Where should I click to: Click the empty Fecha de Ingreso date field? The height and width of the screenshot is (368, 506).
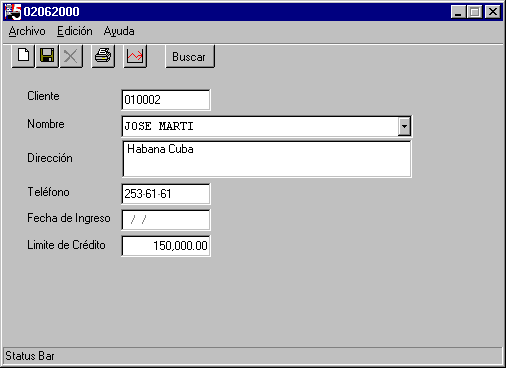click(166, 220)
